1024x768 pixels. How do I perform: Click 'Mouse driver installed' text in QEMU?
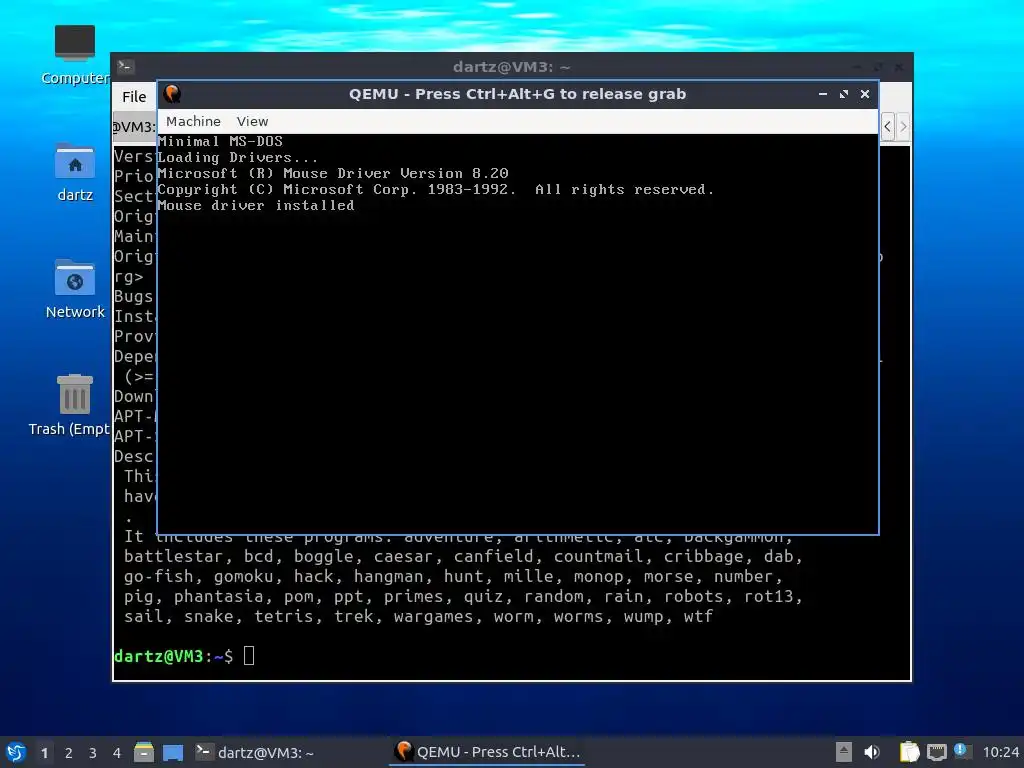(x=256, y=205)
